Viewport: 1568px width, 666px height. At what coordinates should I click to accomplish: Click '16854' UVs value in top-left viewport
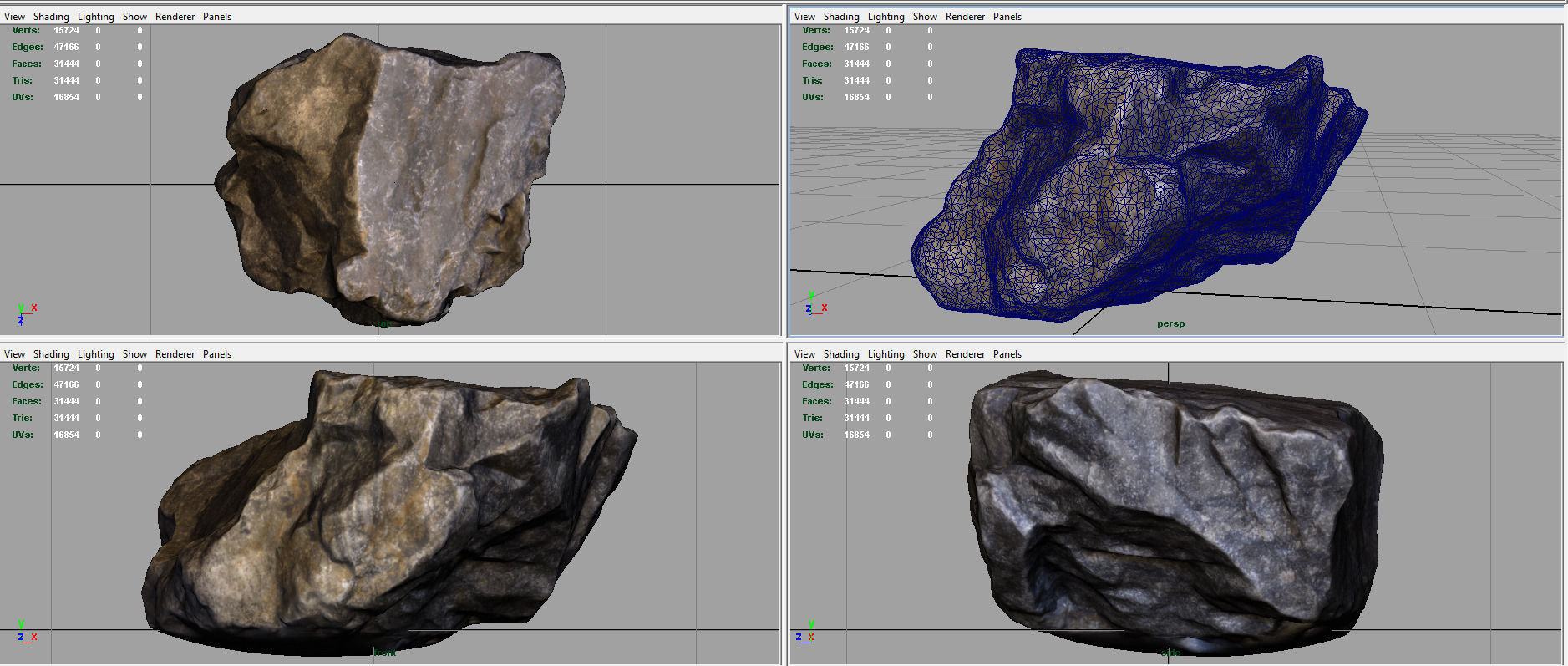coord(66,97)
